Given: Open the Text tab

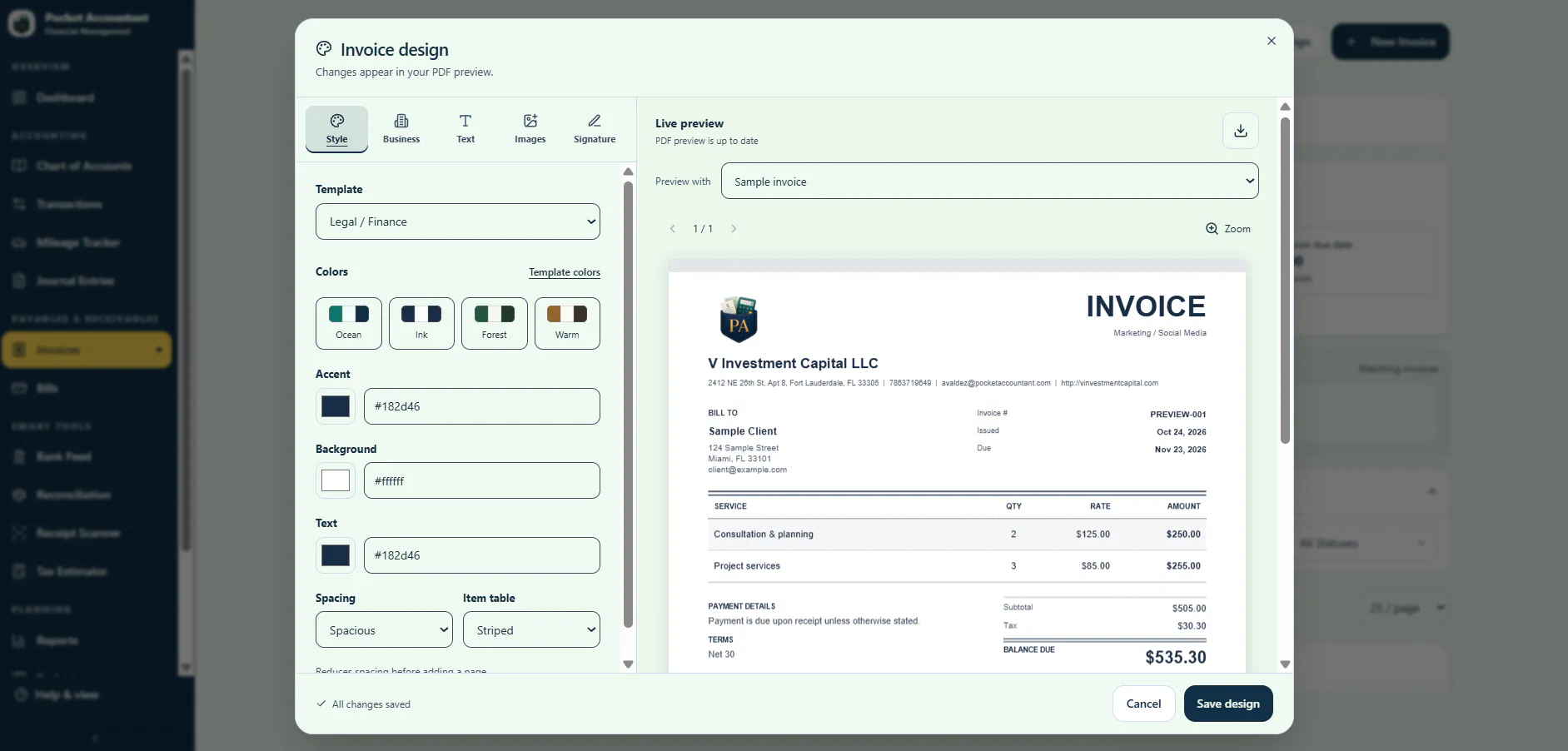Looking at the screenshot, I should click(465, 129).
